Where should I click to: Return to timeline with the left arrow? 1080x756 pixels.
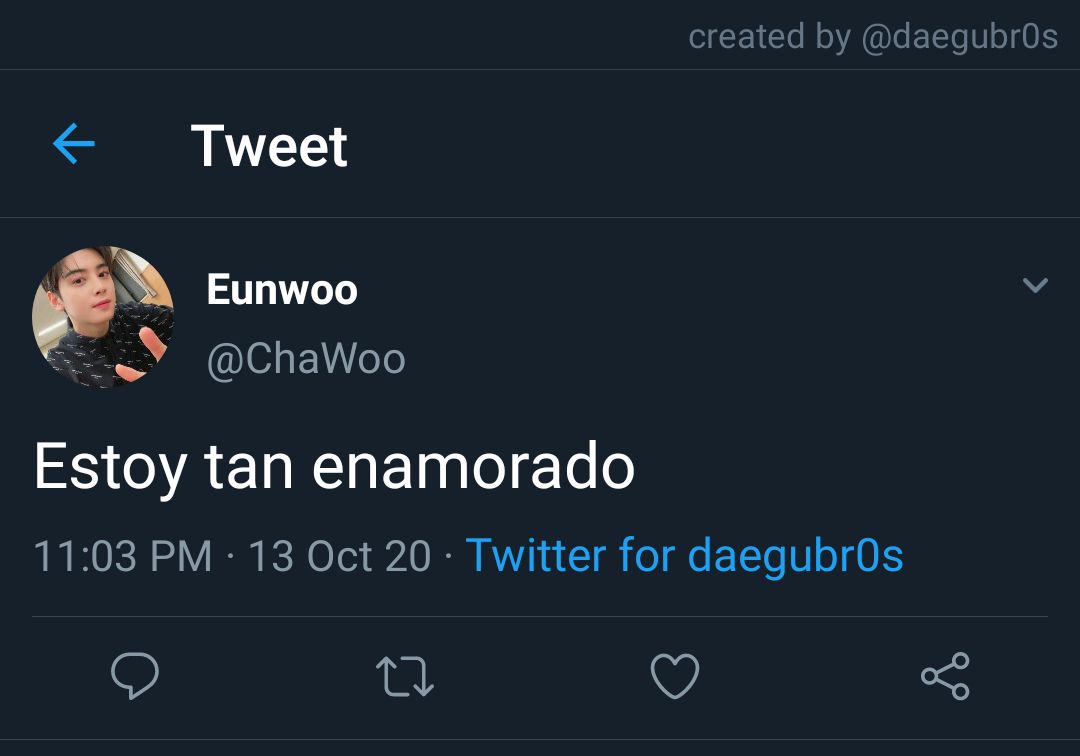click(x=74, y=144)
